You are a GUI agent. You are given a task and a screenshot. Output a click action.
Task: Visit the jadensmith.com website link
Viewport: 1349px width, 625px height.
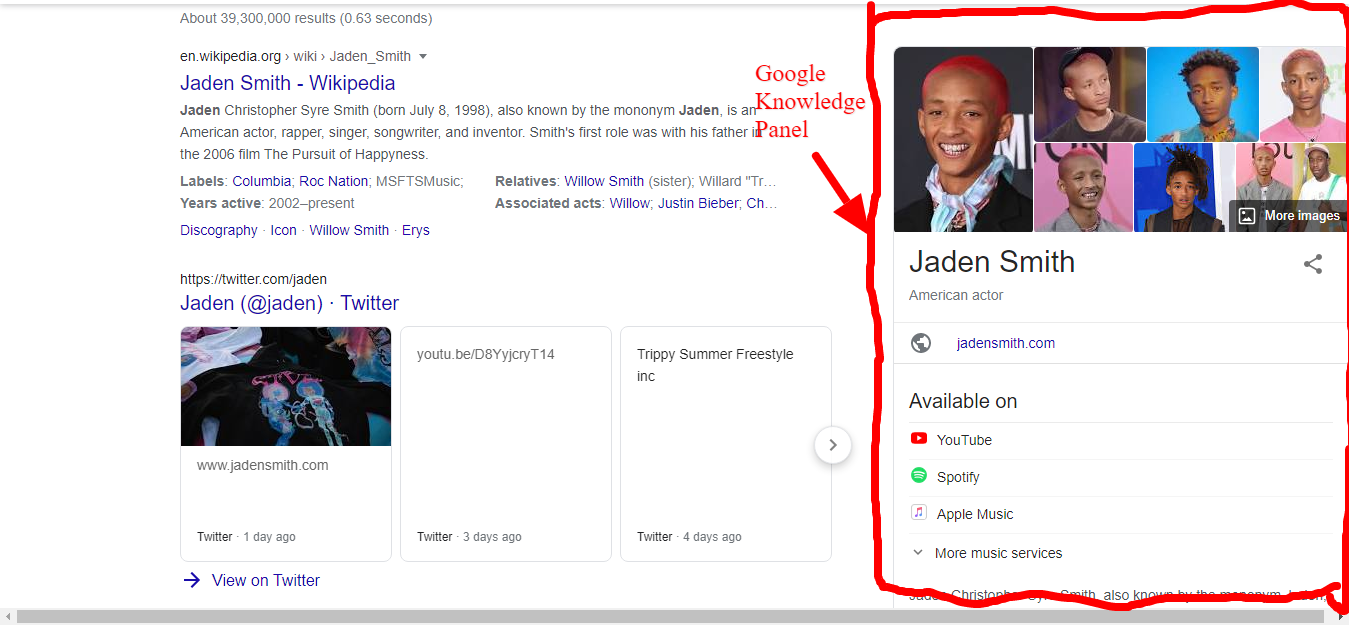pos(1005,342)
